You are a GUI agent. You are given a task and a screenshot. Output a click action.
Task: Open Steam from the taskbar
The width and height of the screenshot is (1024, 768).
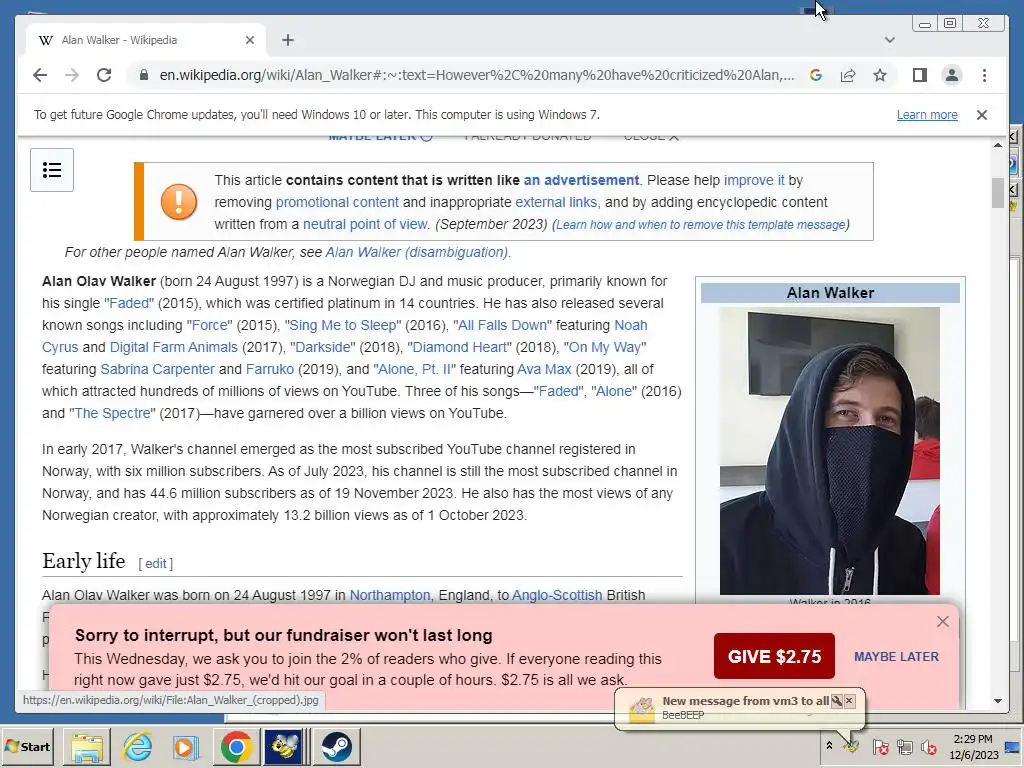(x=336, y=746)
